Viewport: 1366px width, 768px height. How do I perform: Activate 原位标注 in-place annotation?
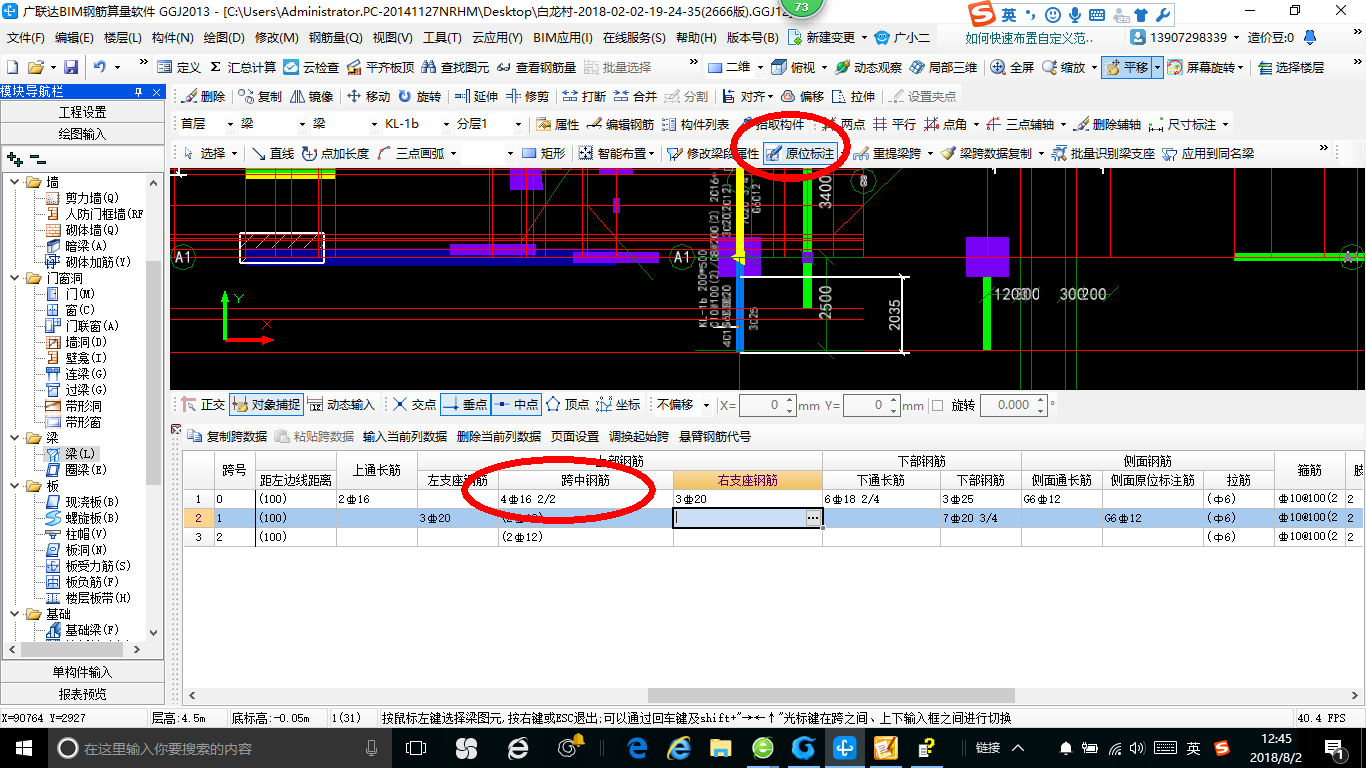pos(800,153)
